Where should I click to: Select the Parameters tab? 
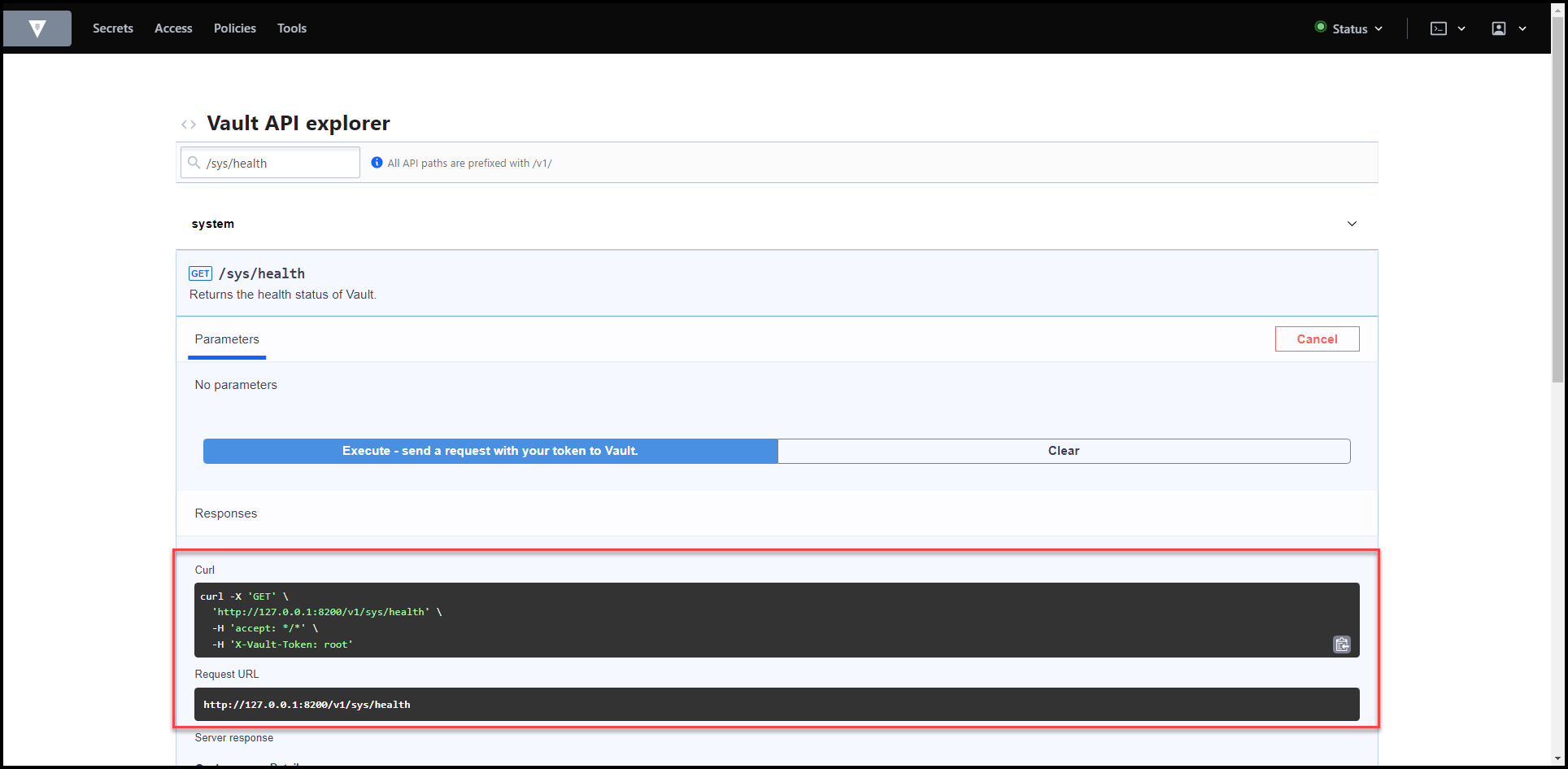226,339
